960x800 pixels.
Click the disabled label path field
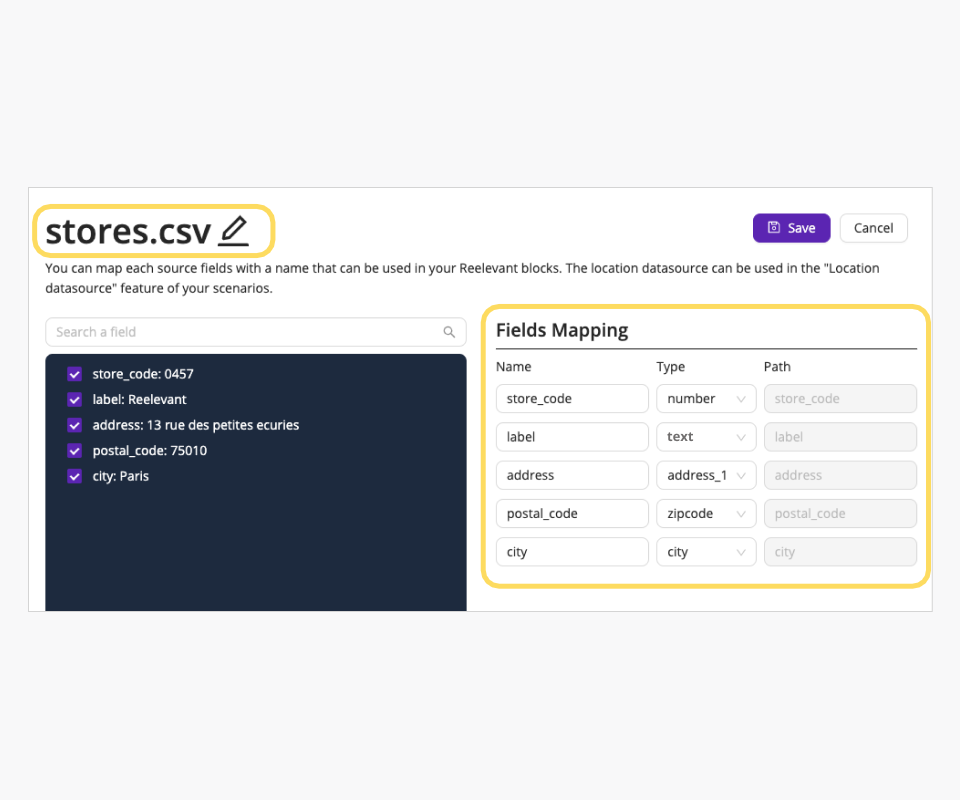(x=840, y=437)
